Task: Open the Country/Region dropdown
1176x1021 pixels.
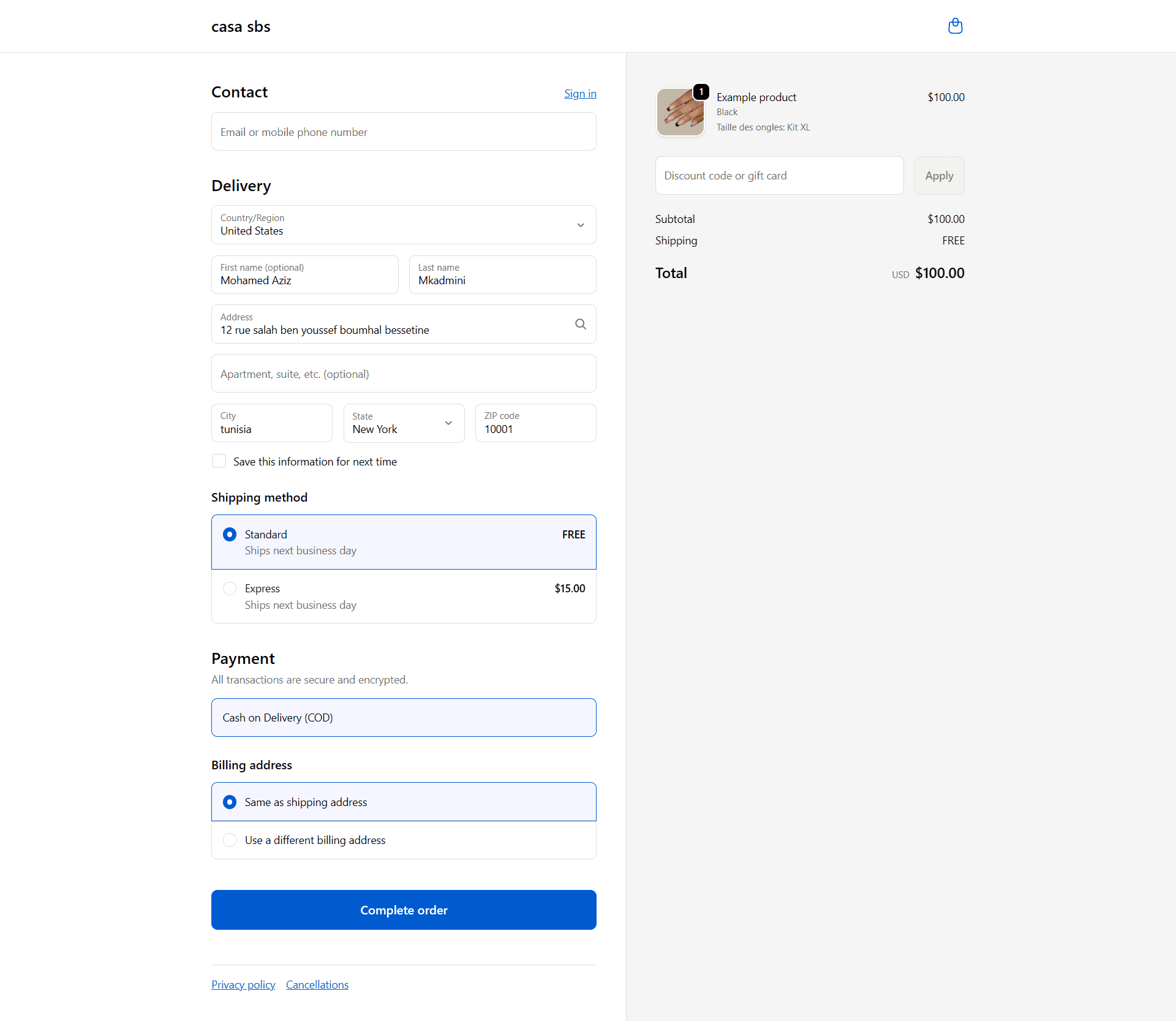Action: (404, 225)
